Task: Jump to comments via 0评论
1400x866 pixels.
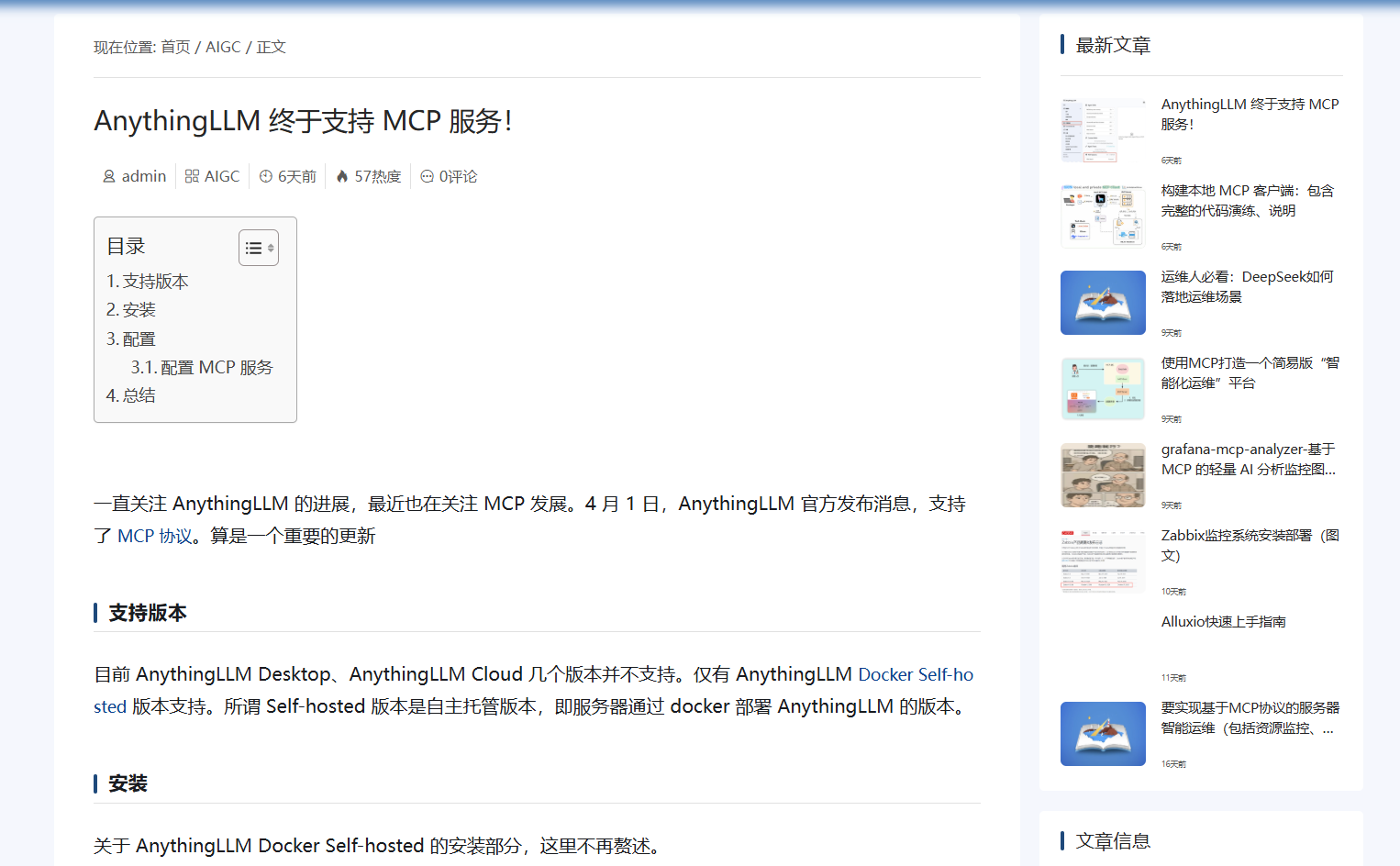Action: [458, 176]
